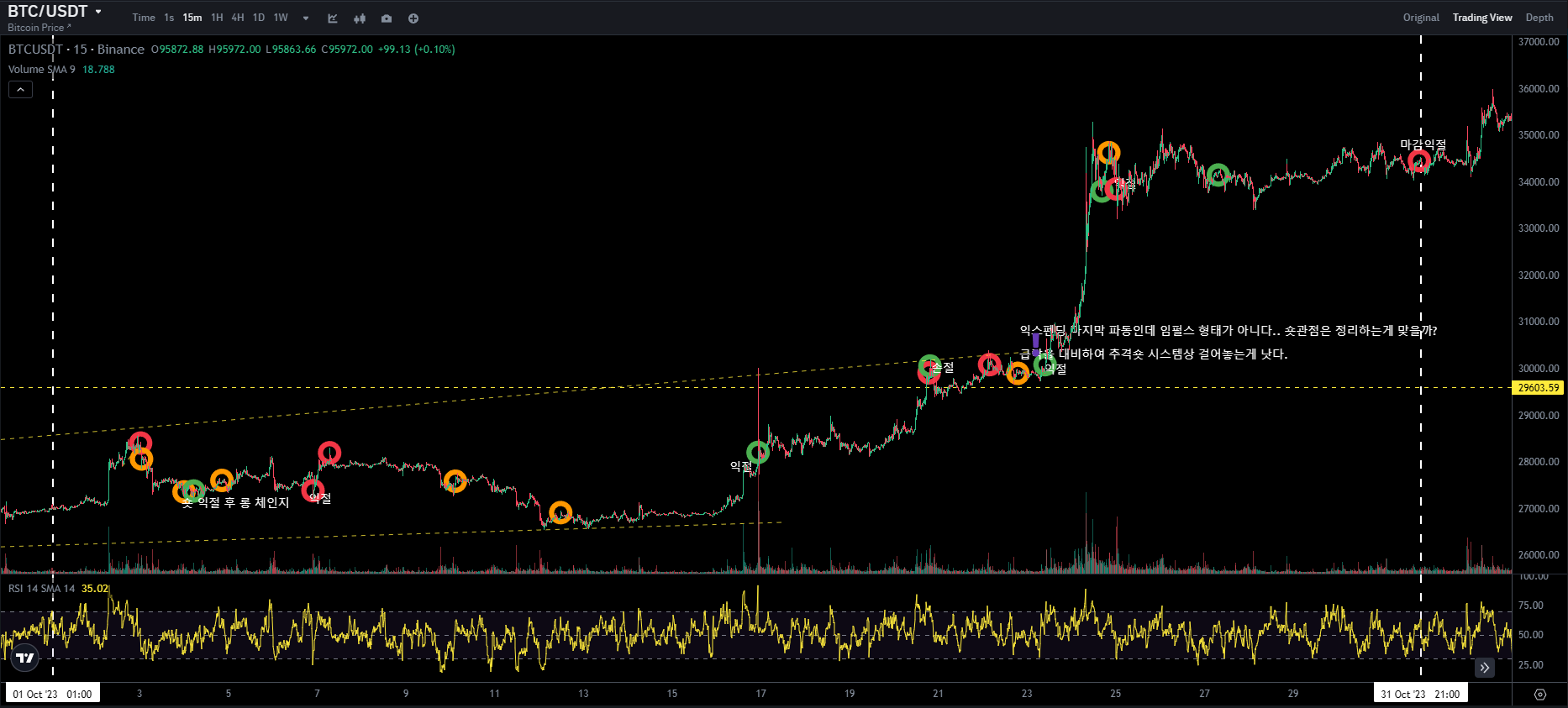Click the annotation text starting with 급락을 대비하여
The width and height of the screenshot is (1568, 708).
click(x=1154, y=354)
